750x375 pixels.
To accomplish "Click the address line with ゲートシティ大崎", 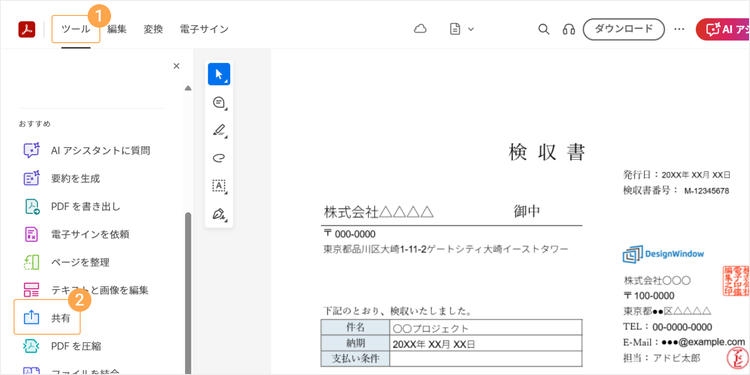I will [446, 249].
